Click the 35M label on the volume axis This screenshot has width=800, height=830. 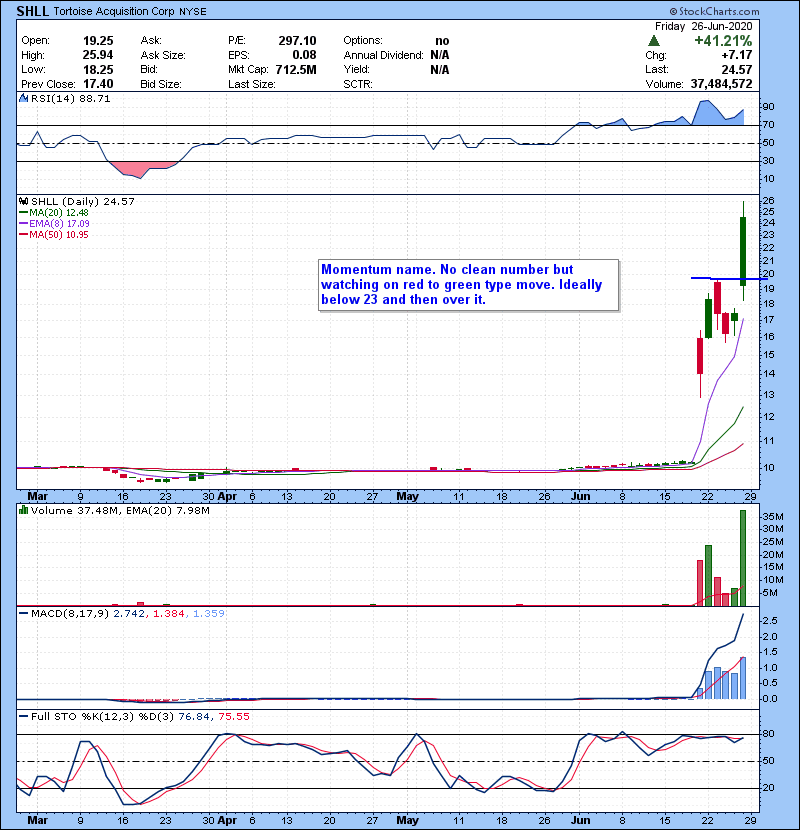coord(772,517)
